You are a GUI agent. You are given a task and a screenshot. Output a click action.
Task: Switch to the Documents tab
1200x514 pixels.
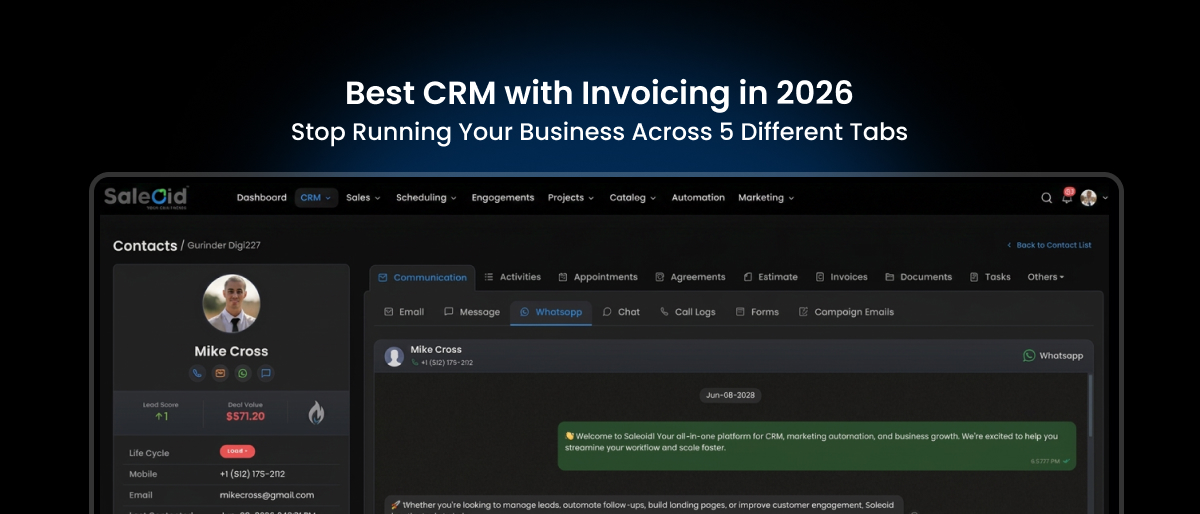click(918, 277)
